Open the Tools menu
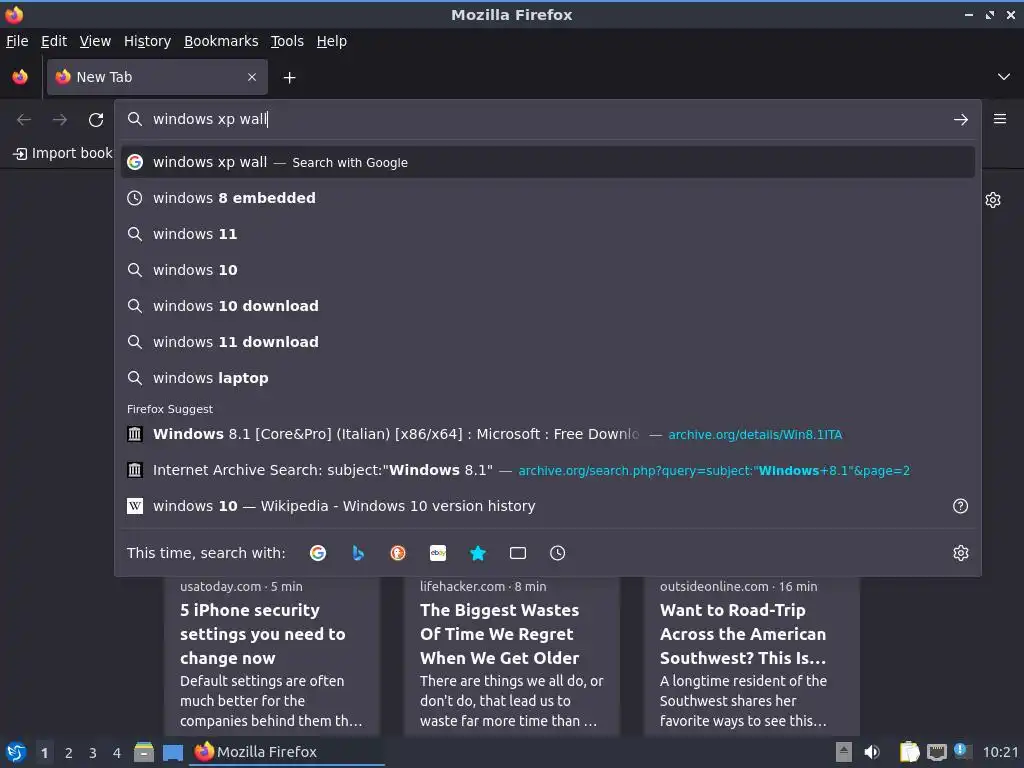 coord(287,41)
